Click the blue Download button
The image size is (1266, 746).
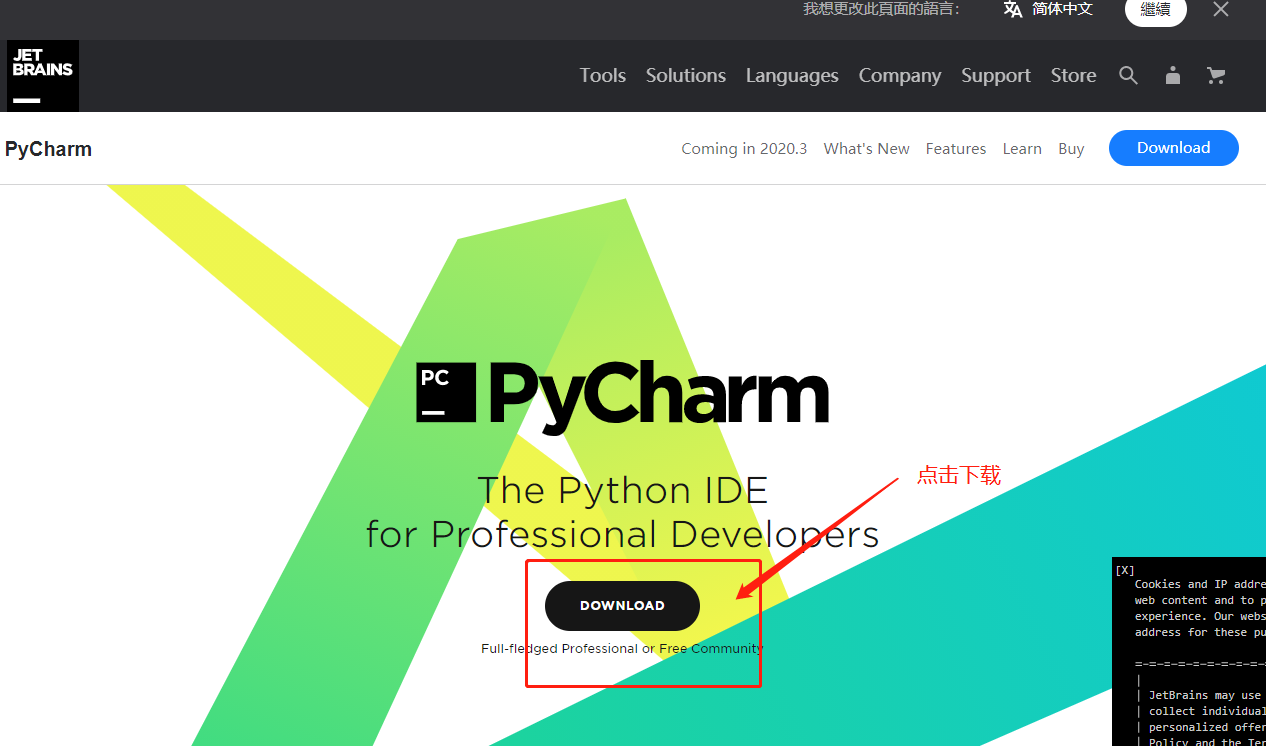(x=1174, y=148)
